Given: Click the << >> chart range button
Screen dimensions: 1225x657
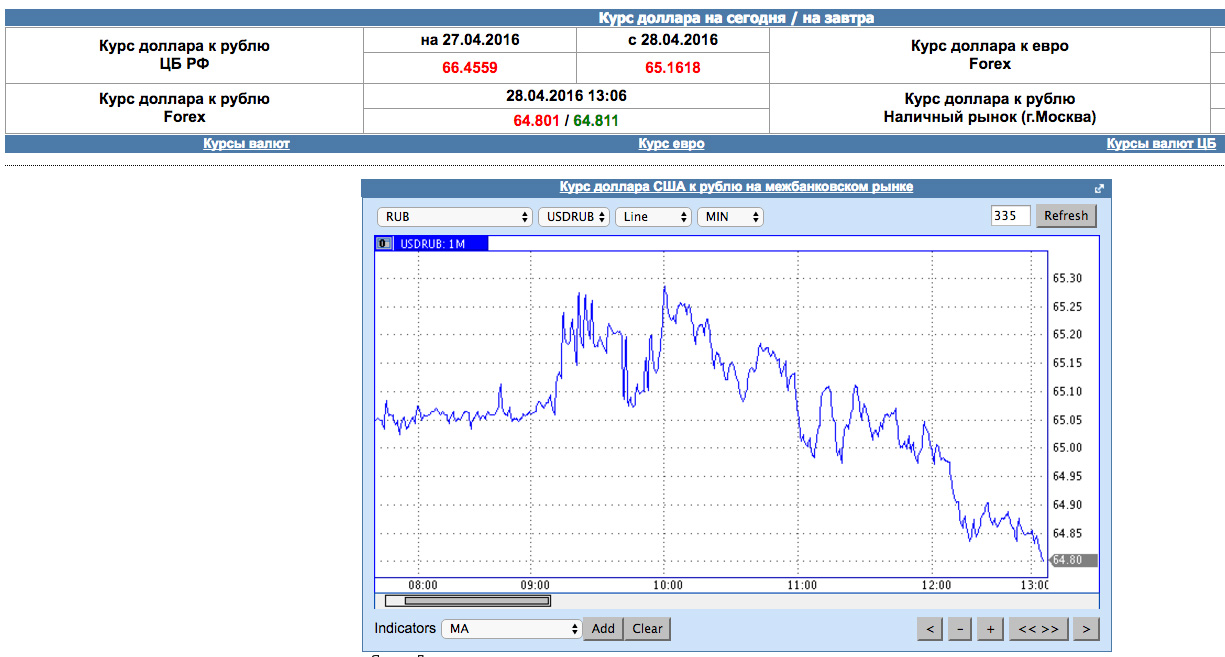Looking at the screenshot, I should coord(1038,629).
